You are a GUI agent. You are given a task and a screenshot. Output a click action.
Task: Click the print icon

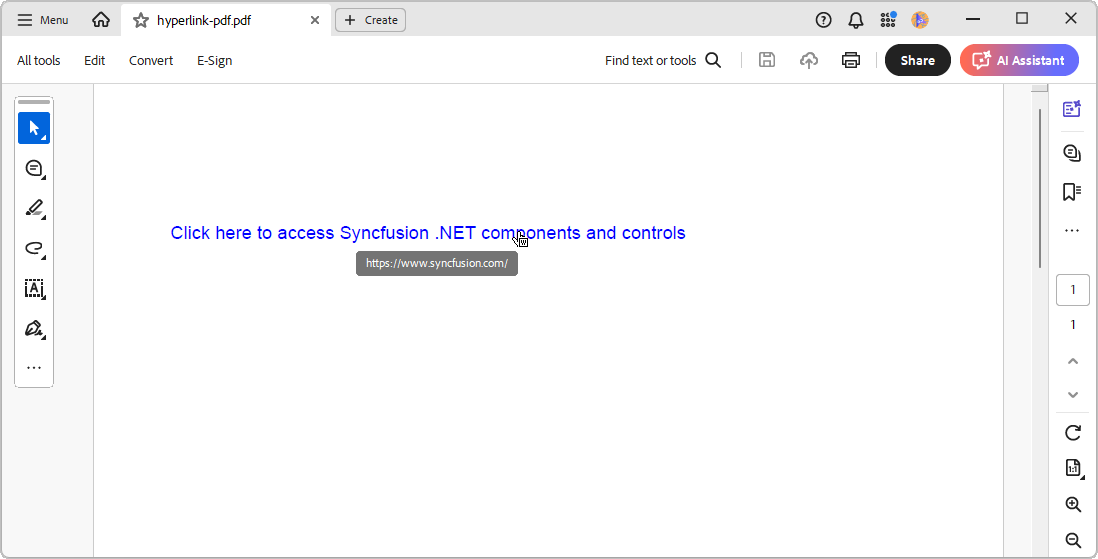pyautogui.click(x=851, y=60)
